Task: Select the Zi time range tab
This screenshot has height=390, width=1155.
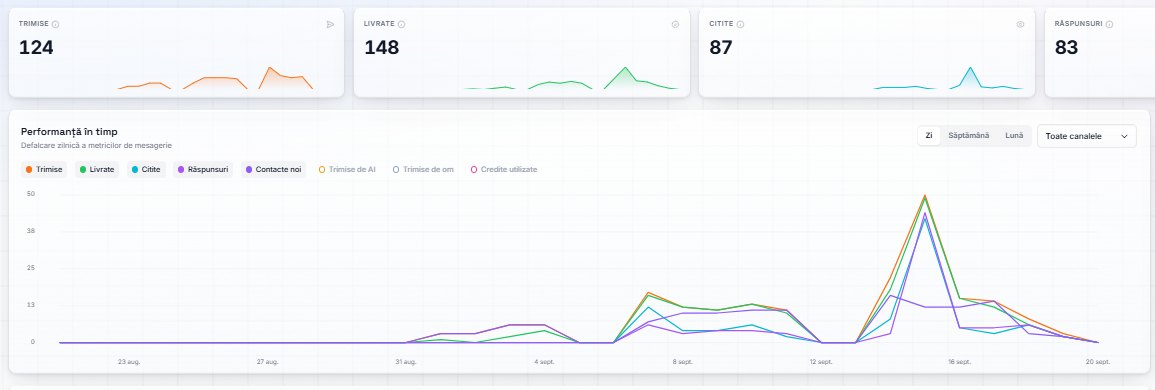Action: click(x=929, y=136)
